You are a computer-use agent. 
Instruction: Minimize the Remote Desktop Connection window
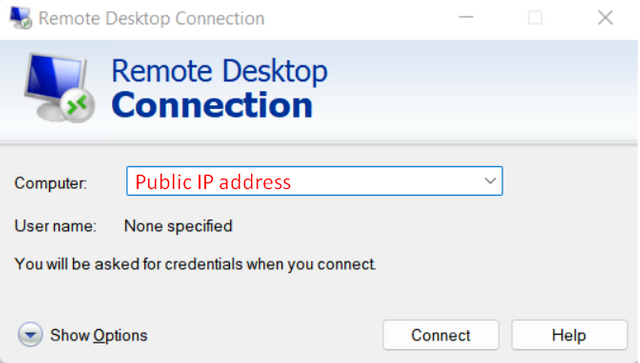(466, 18)
